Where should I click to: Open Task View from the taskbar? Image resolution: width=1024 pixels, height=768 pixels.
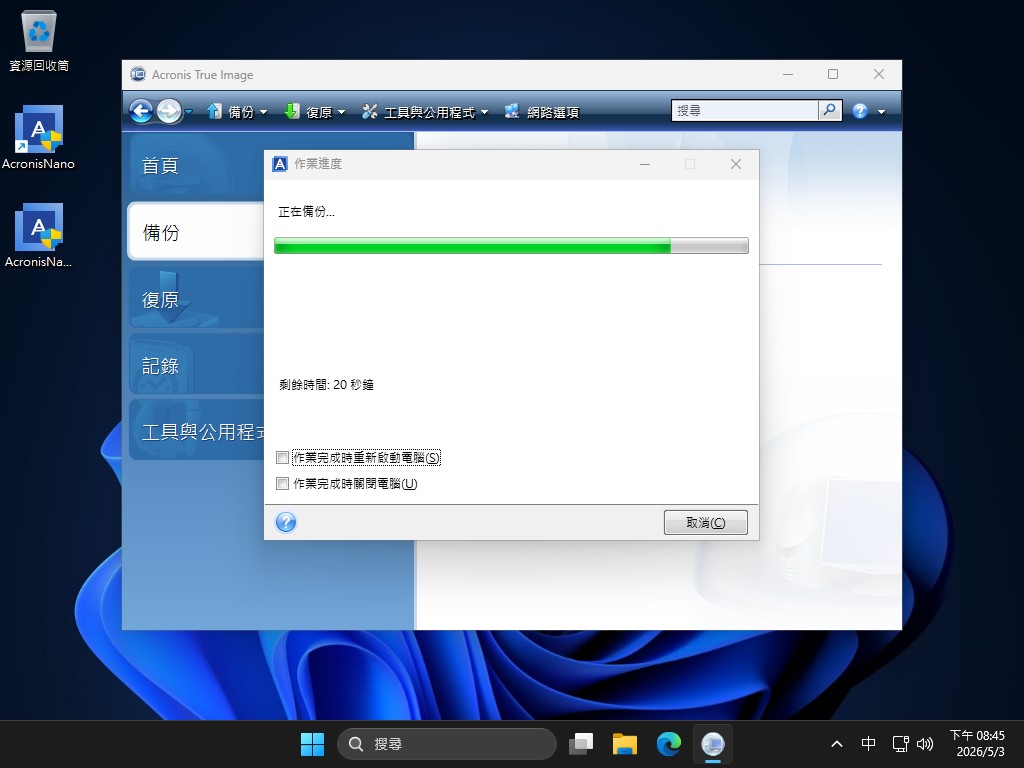coord(581,744)
